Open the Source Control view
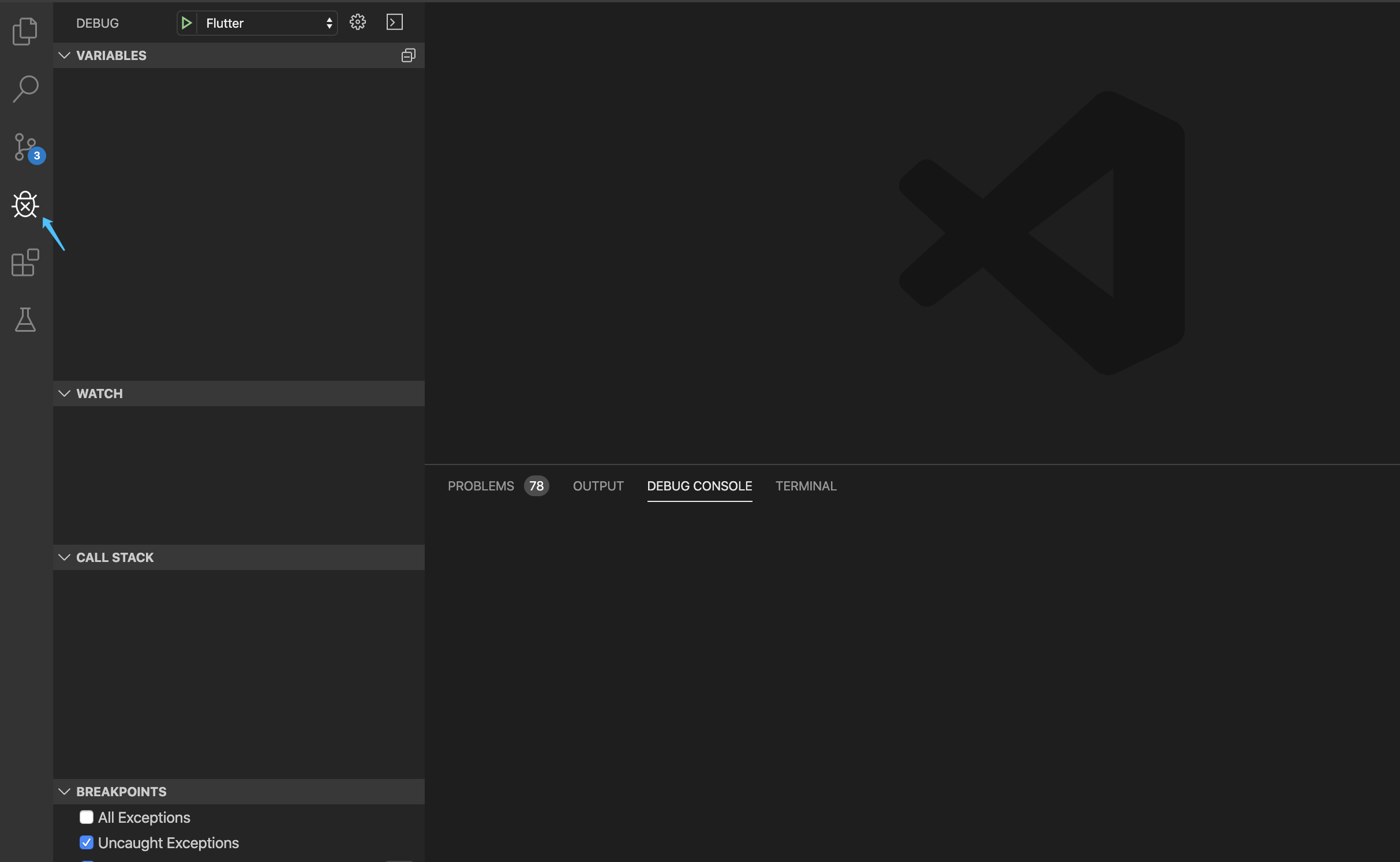Viewport: 1400px width, 862px height. click(x=27, y=148)
